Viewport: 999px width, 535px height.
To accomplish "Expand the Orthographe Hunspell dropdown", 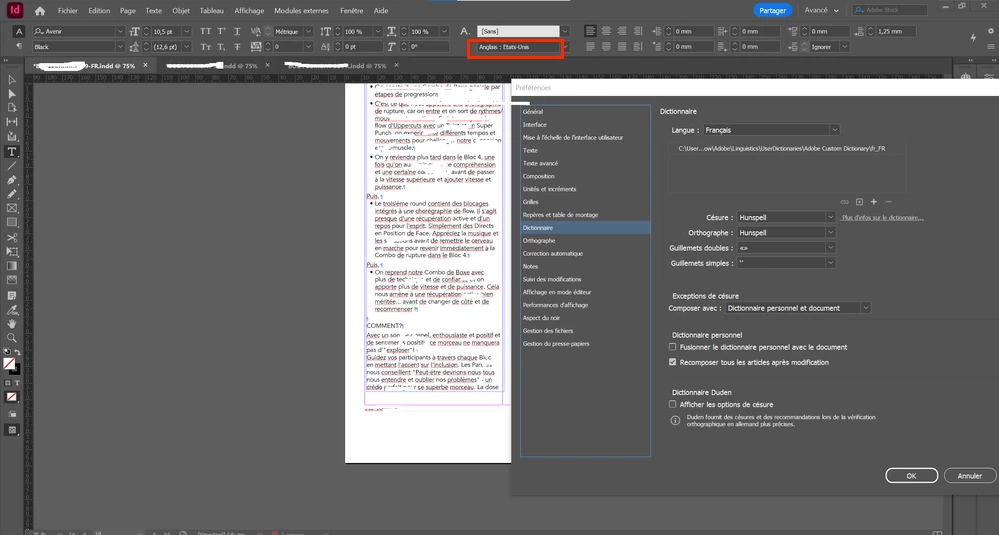I will click(786, 232).
